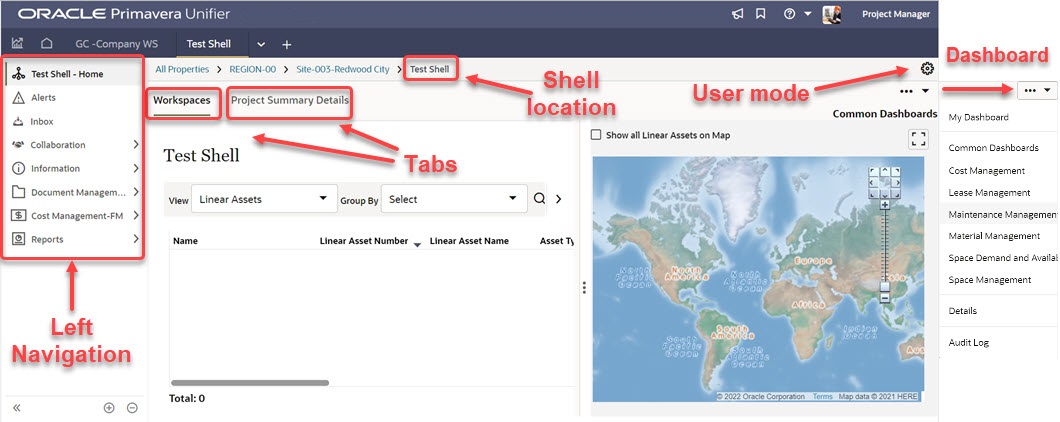The width and height of the screenshot is (1060, 422).
Task: Open the Help question mark icon
Action: pyautogui.click(x=790, y=14)
